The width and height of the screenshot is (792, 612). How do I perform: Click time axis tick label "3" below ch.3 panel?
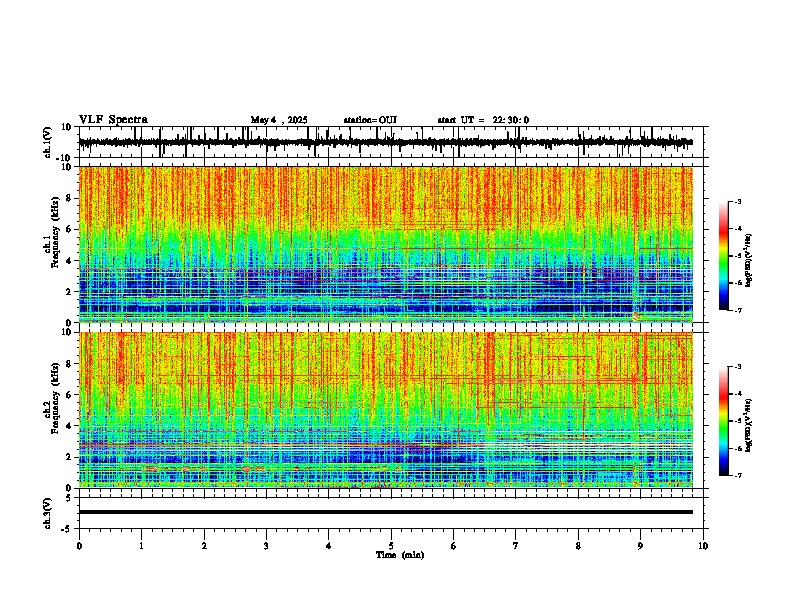click(266, 546)
